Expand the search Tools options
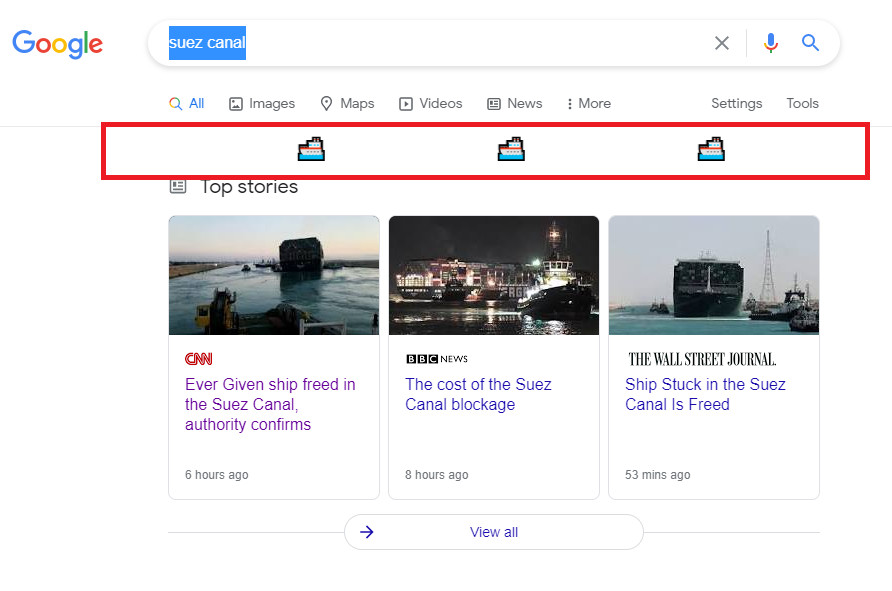The image size is (892, 591). (x=802, y=104)
